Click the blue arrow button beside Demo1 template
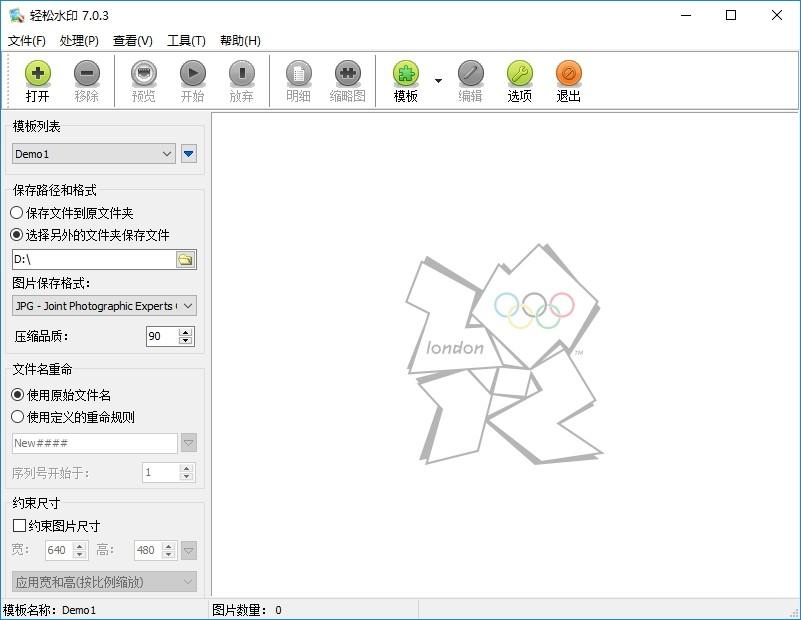This screenshot has width=801, height=620. pyautogui.click(x=189, y=154)
